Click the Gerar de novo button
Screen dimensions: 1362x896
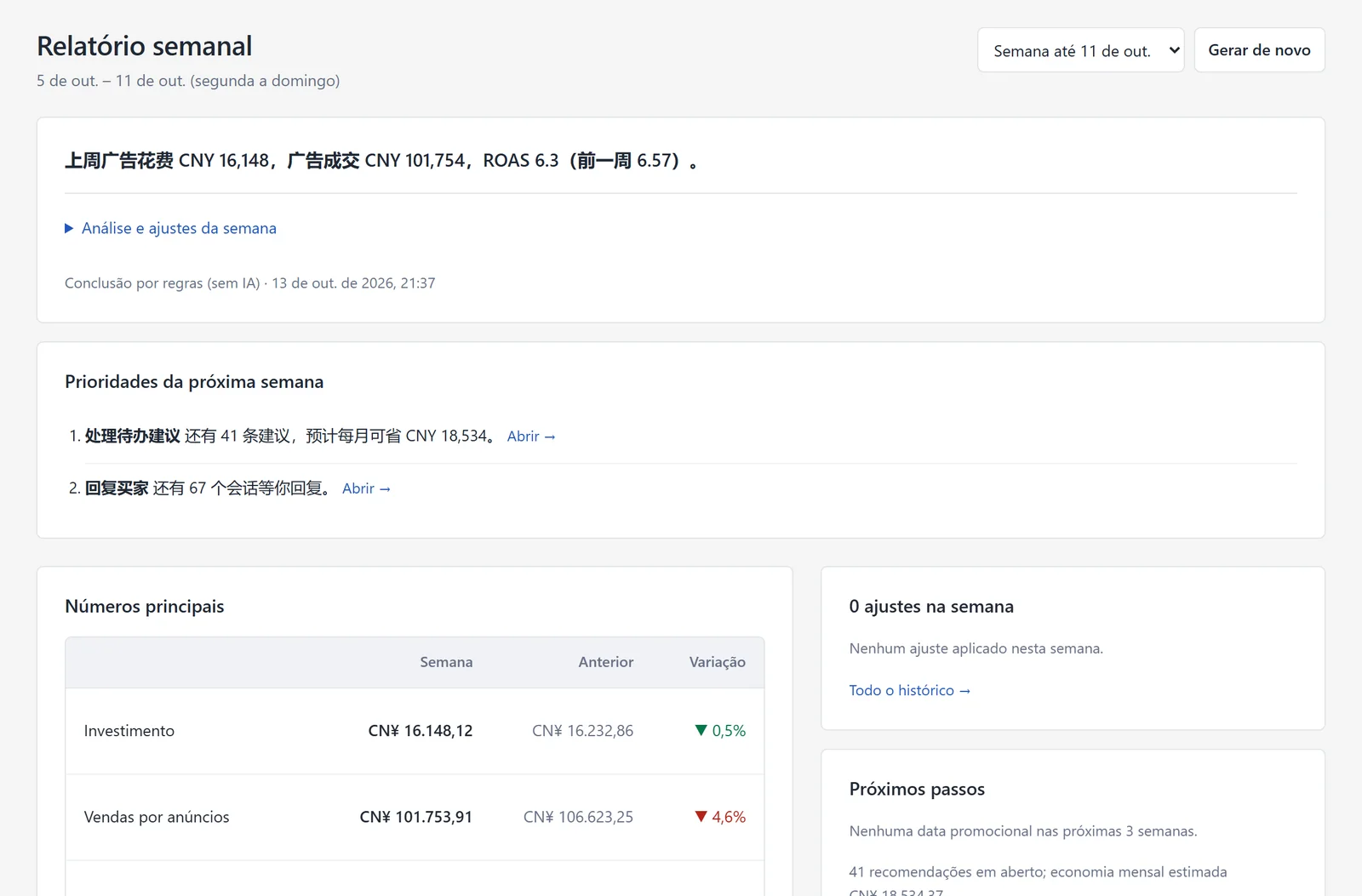(x=1259, y=50)
